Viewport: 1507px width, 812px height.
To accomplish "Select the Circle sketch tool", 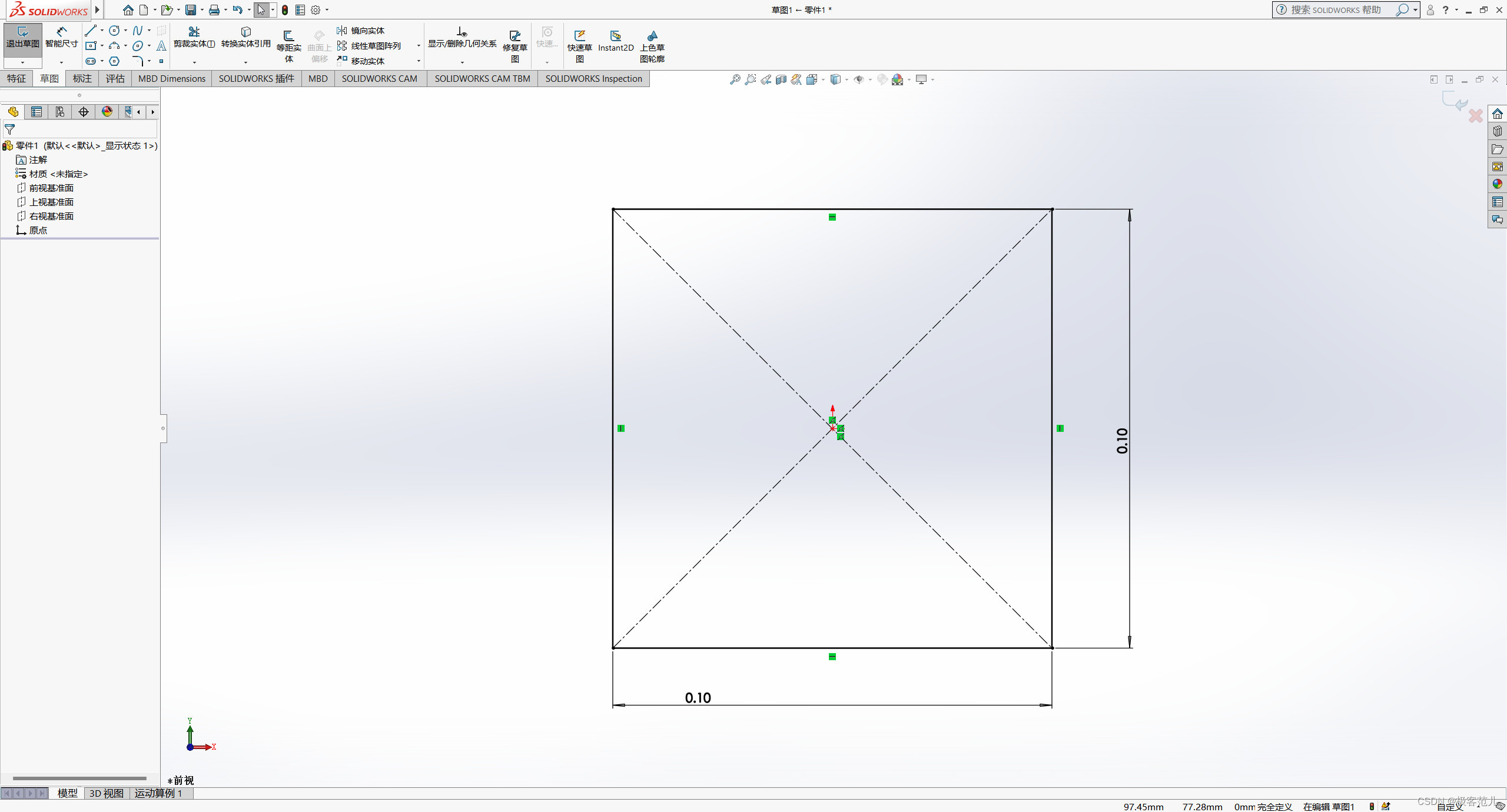I will (x=114, y=31).
